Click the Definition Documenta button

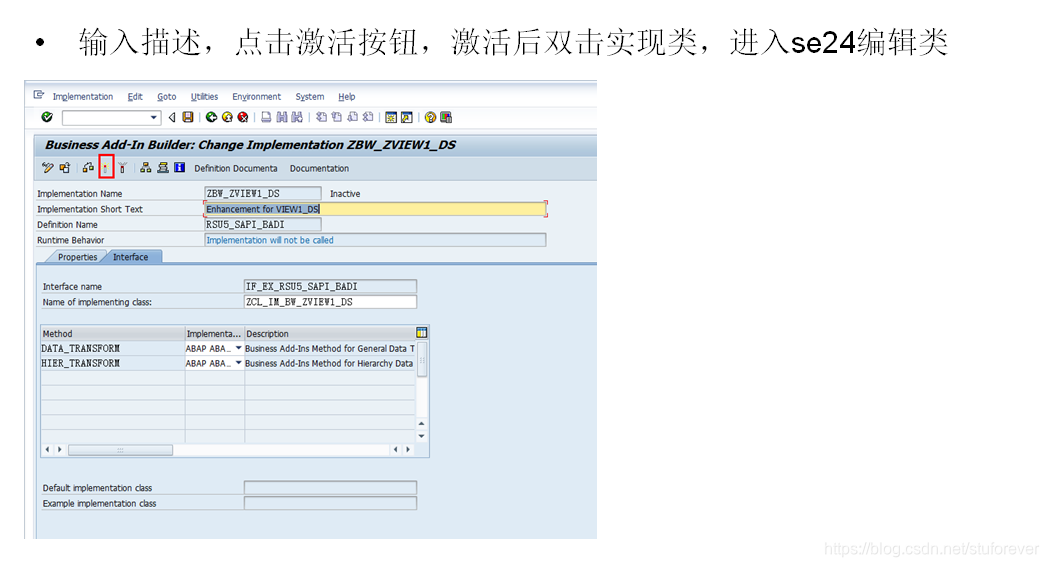[x=235, y=168]
